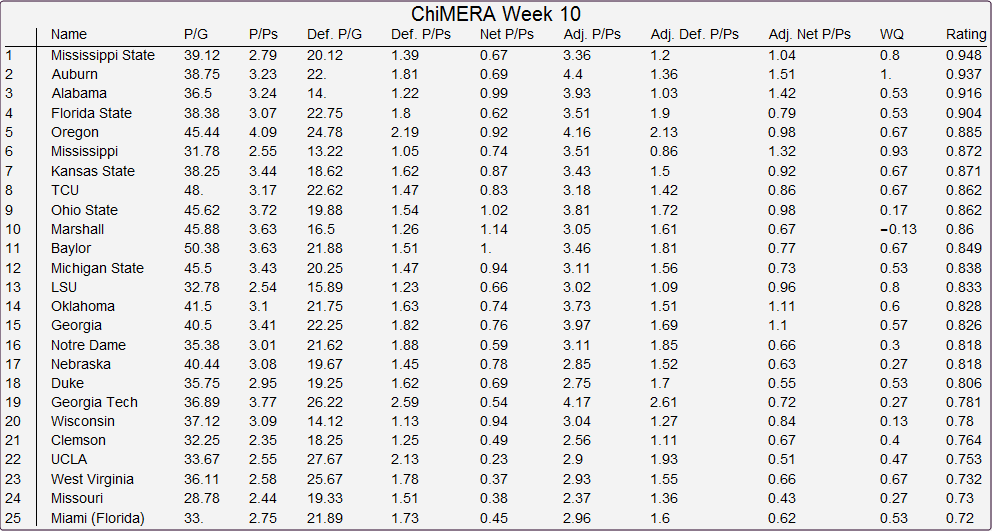The height and width of the screenshot is (532, 992).
Task: Select the P/G column header
Action: [x=196, y=35]
